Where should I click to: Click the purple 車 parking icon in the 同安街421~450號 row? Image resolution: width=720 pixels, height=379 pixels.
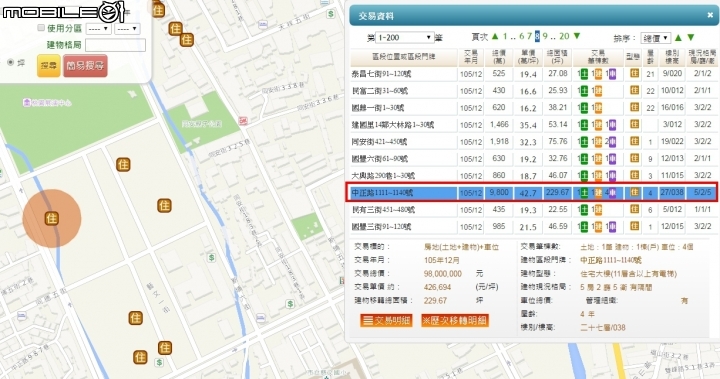point(612,142)
